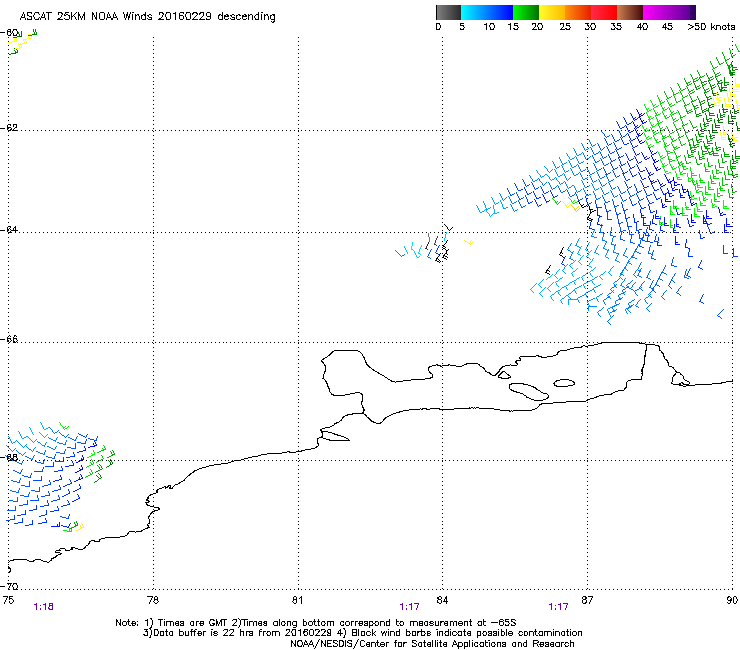The height and width of the screenshot is (650, 740).
Task: Click the 'NOAA/NESDIS/Center for Satellite Applications and Research' credit
Action: pyautogui.click(x=432, y=644)
